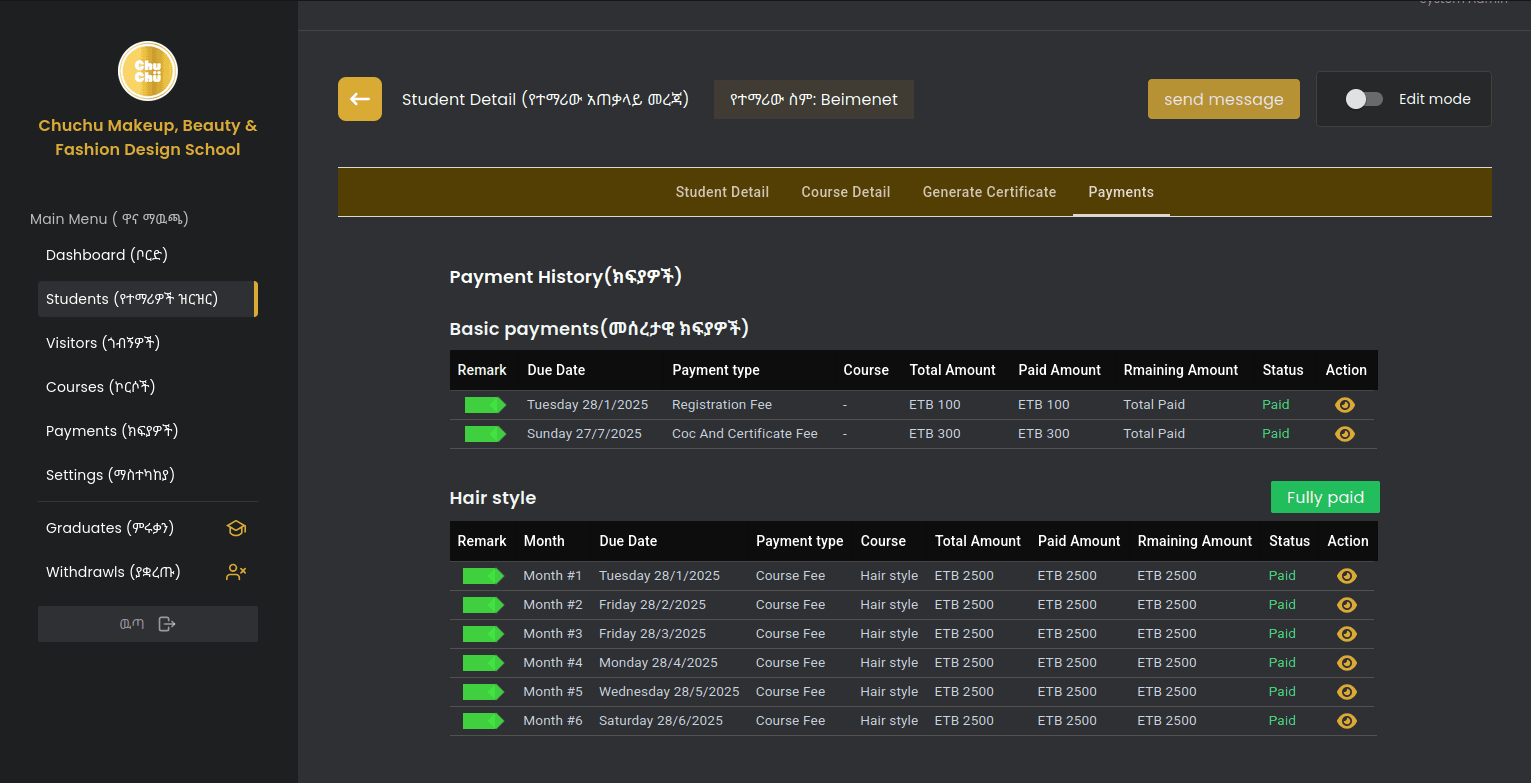Click 'ETB 100' total amount cell
Screen dimensions: 1531x783
coord(935,405)
